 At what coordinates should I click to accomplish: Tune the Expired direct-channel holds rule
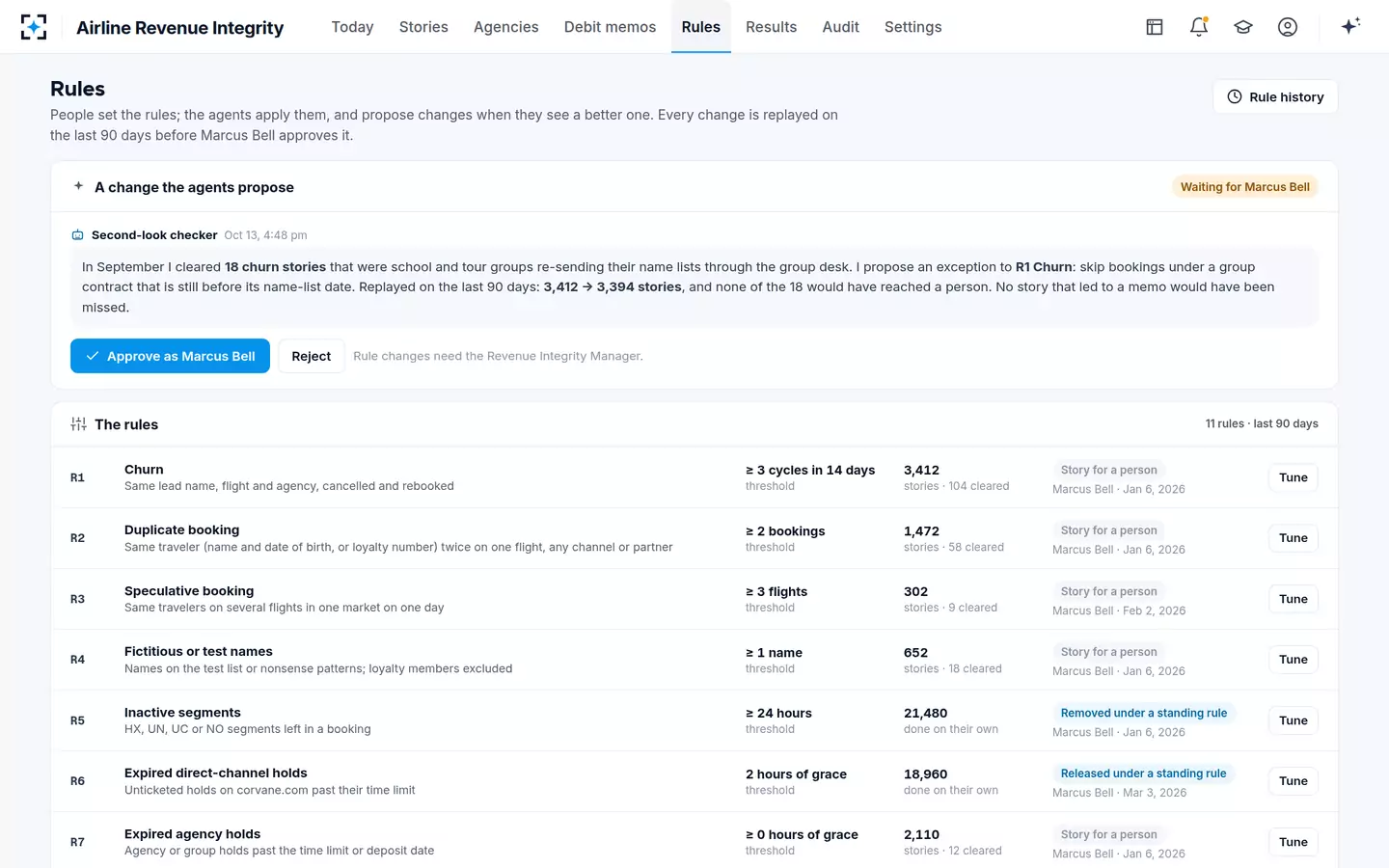[1294, 781]
